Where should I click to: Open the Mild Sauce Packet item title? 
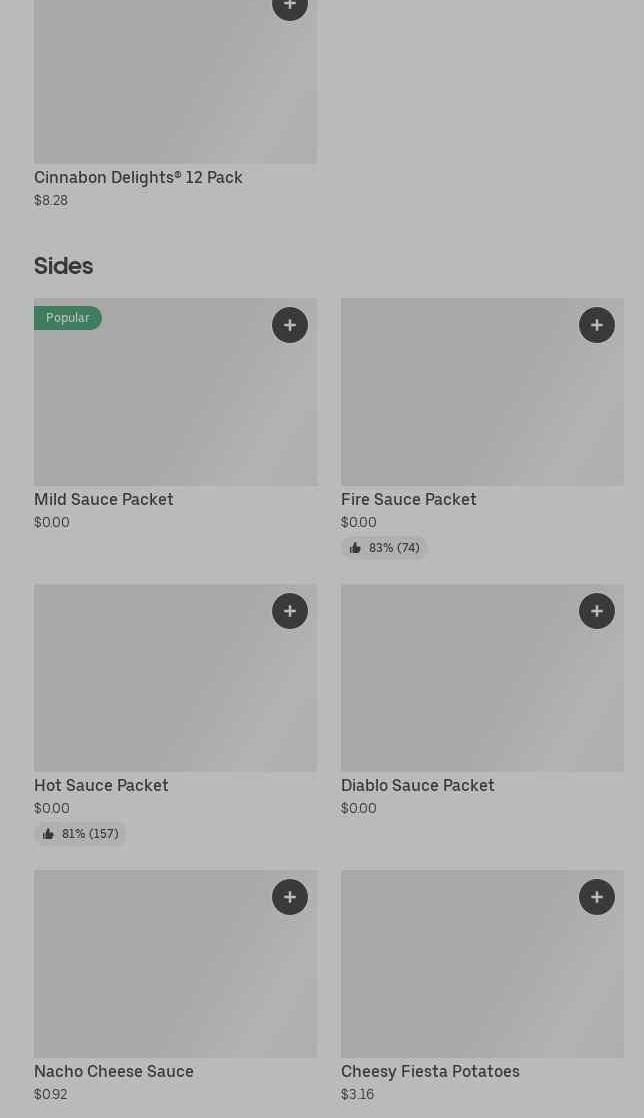coord(104,499)
